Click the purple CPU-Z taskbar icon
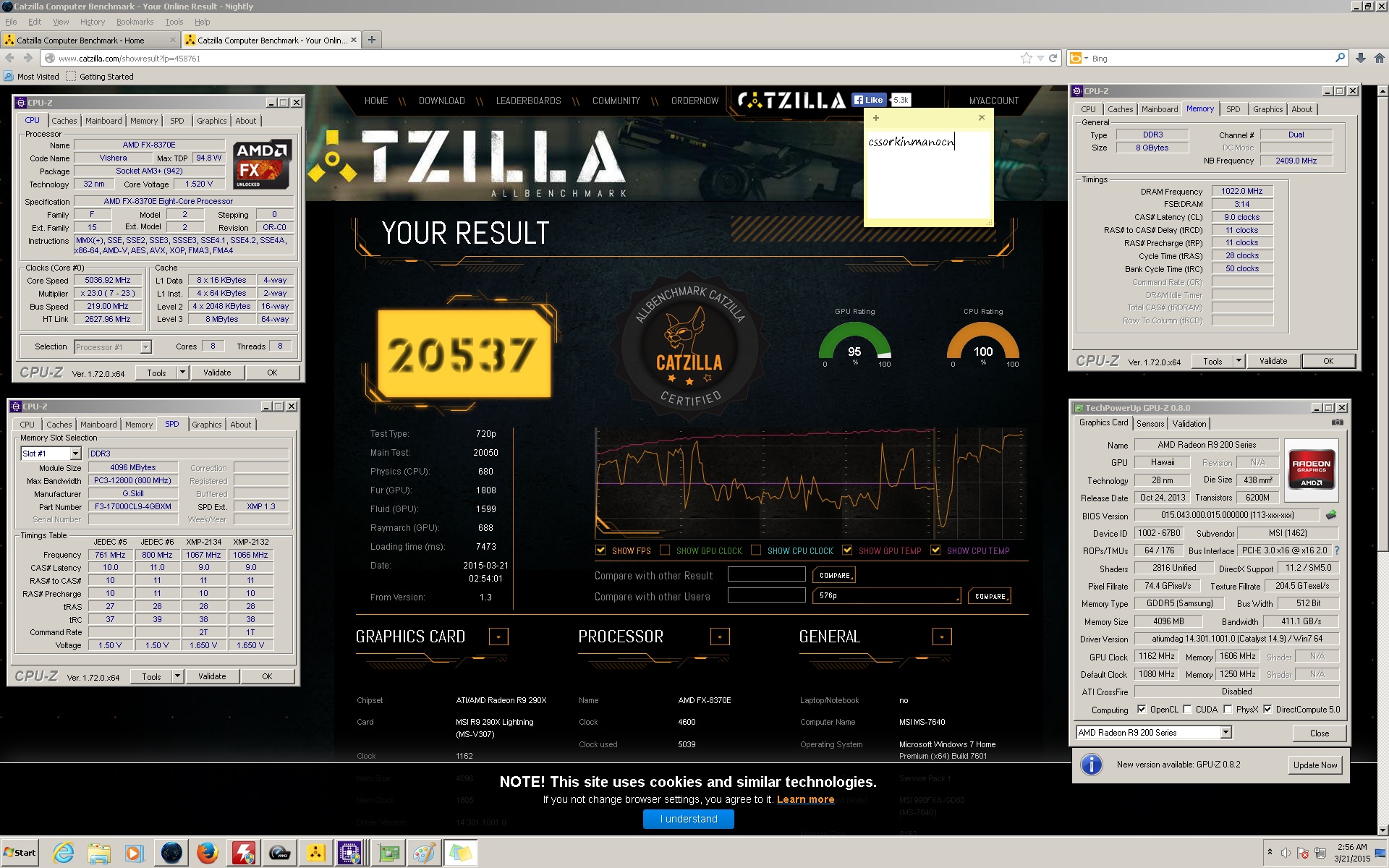This screenshot has height=868, width=1389. [349, 854]
